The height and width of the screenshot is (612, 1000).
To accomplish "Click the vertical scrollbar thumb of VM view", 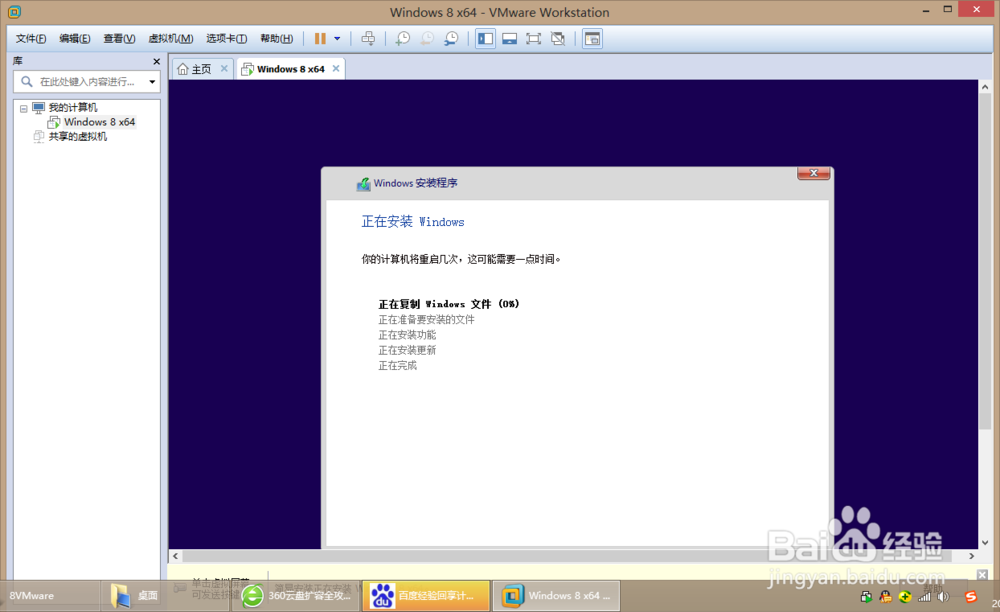I will click(x=985, y=261).
